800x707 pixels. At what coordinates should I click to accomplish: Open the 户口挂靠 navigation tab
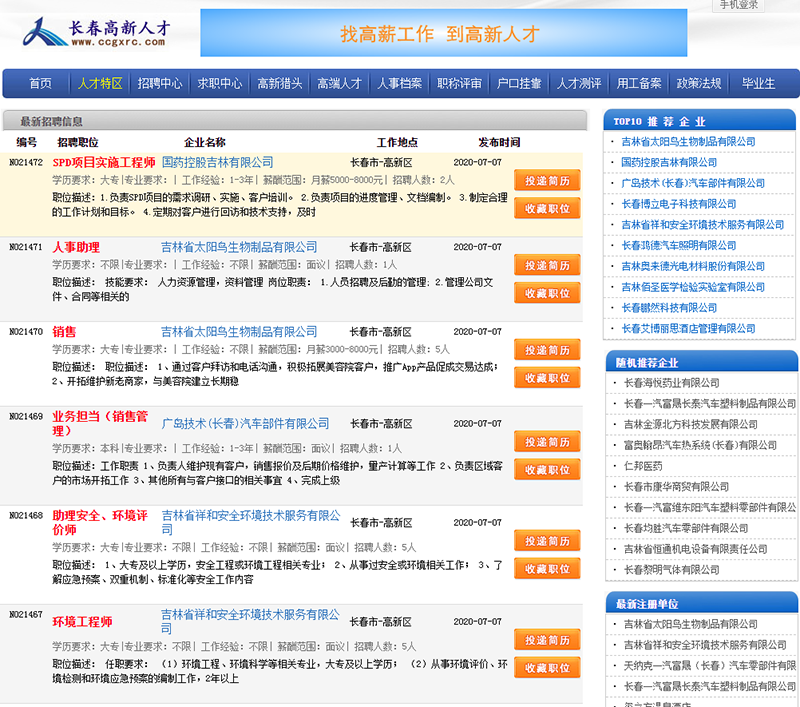519,83
